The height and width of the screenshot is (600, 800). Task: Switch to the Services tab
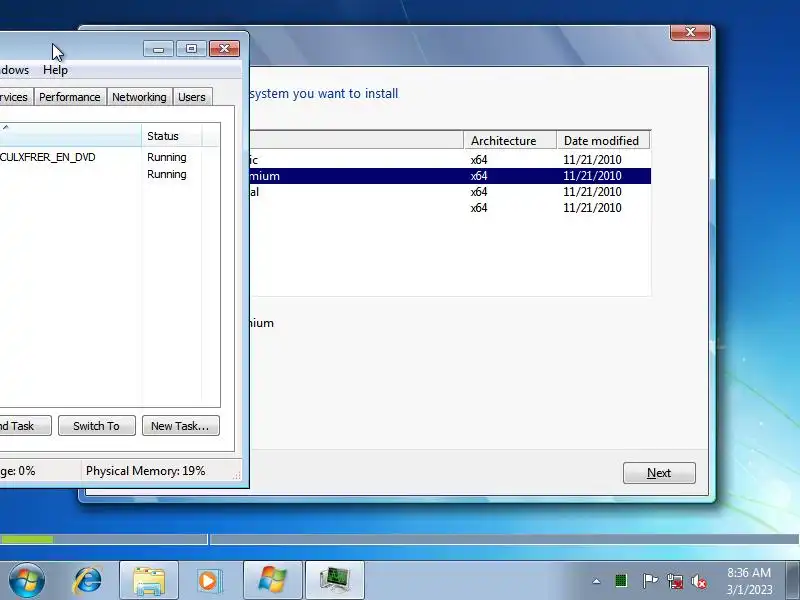click(15, 97)
